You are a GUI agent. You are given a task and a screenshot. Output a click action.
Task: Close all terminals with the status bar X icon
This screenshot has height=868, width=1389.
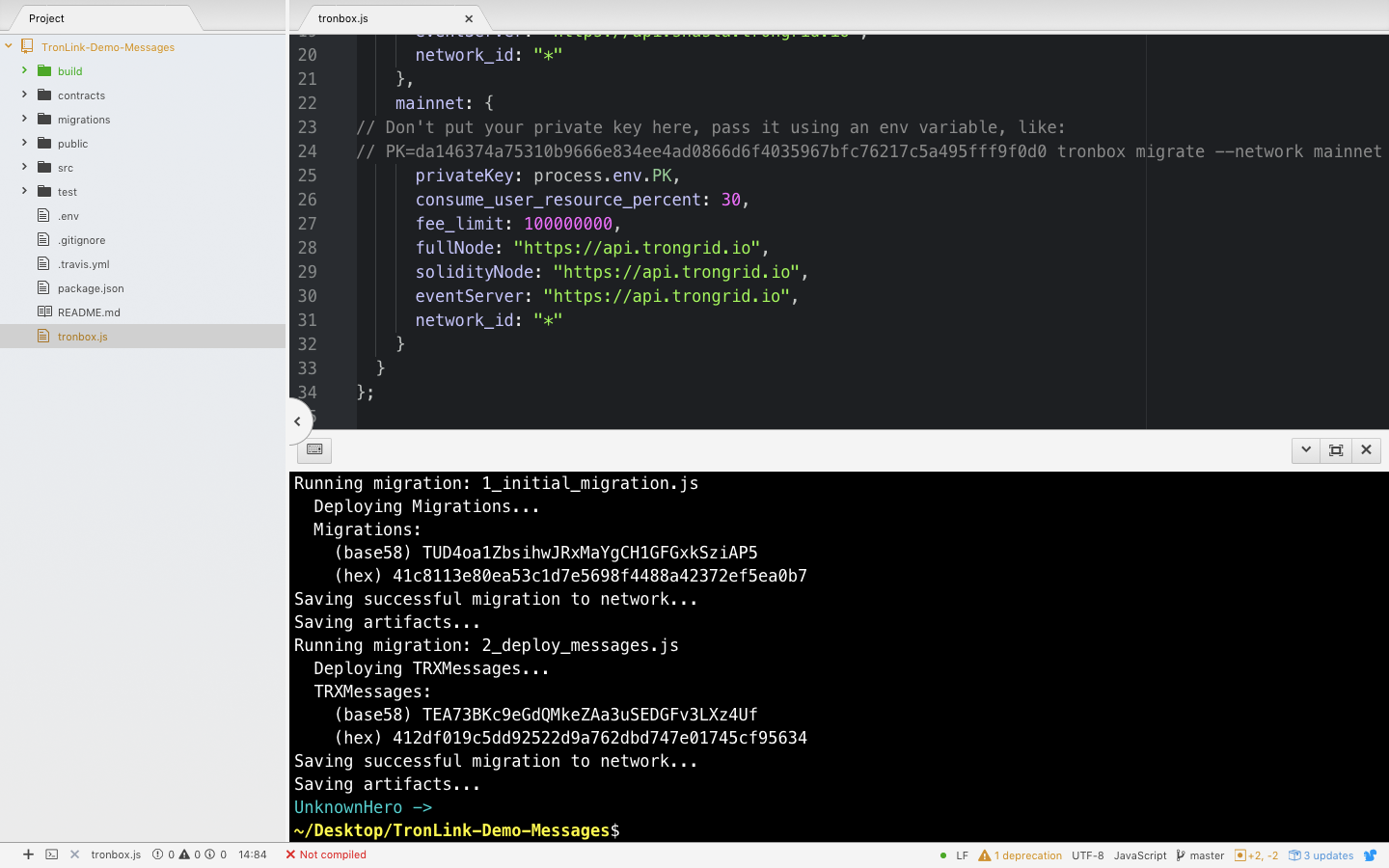coord(74,854)
